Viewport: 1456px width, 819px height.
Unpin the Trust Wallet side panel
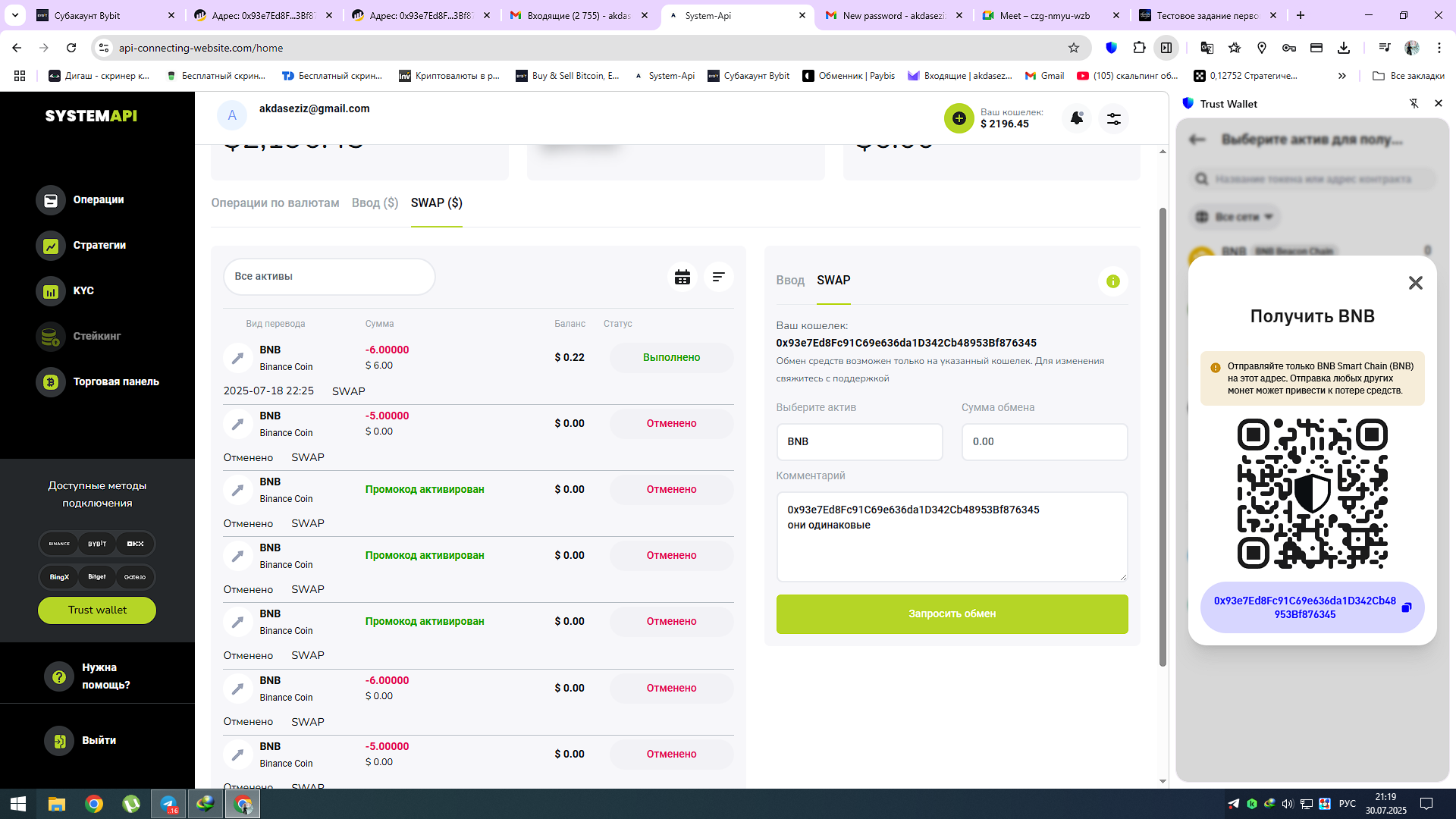pyautogui.click(x=1414, y=104)
